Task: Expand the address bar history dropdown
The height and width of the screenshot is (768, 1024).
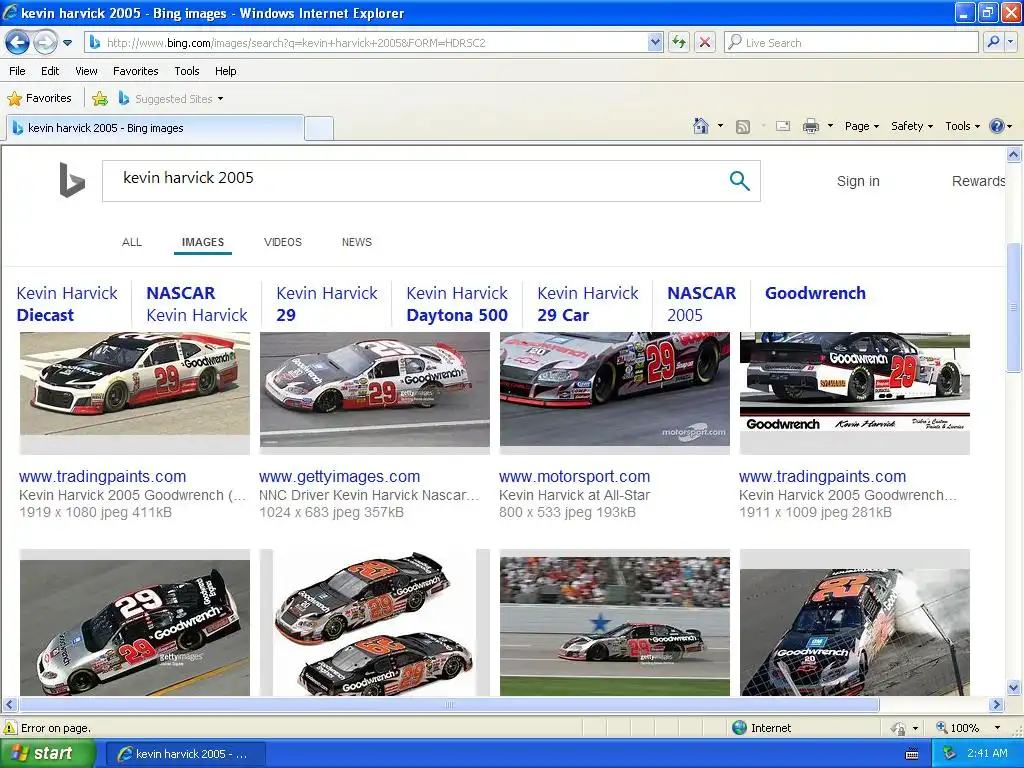Action: (x=655, y=43)
